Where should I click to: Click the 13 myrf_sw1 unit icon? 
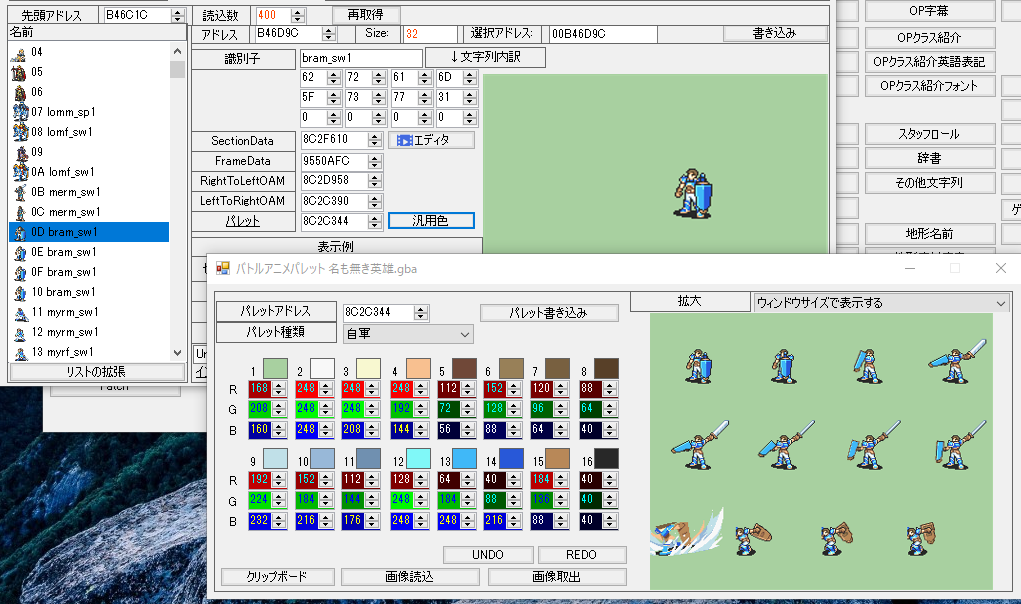pyautogui.click(x=20, y=353)
